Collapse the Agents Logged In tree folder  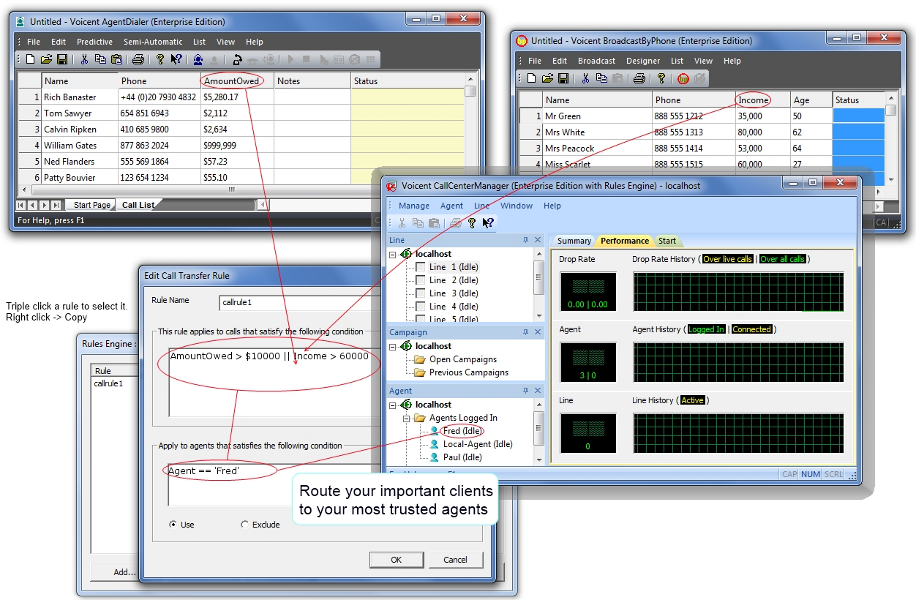click(408, 418)
